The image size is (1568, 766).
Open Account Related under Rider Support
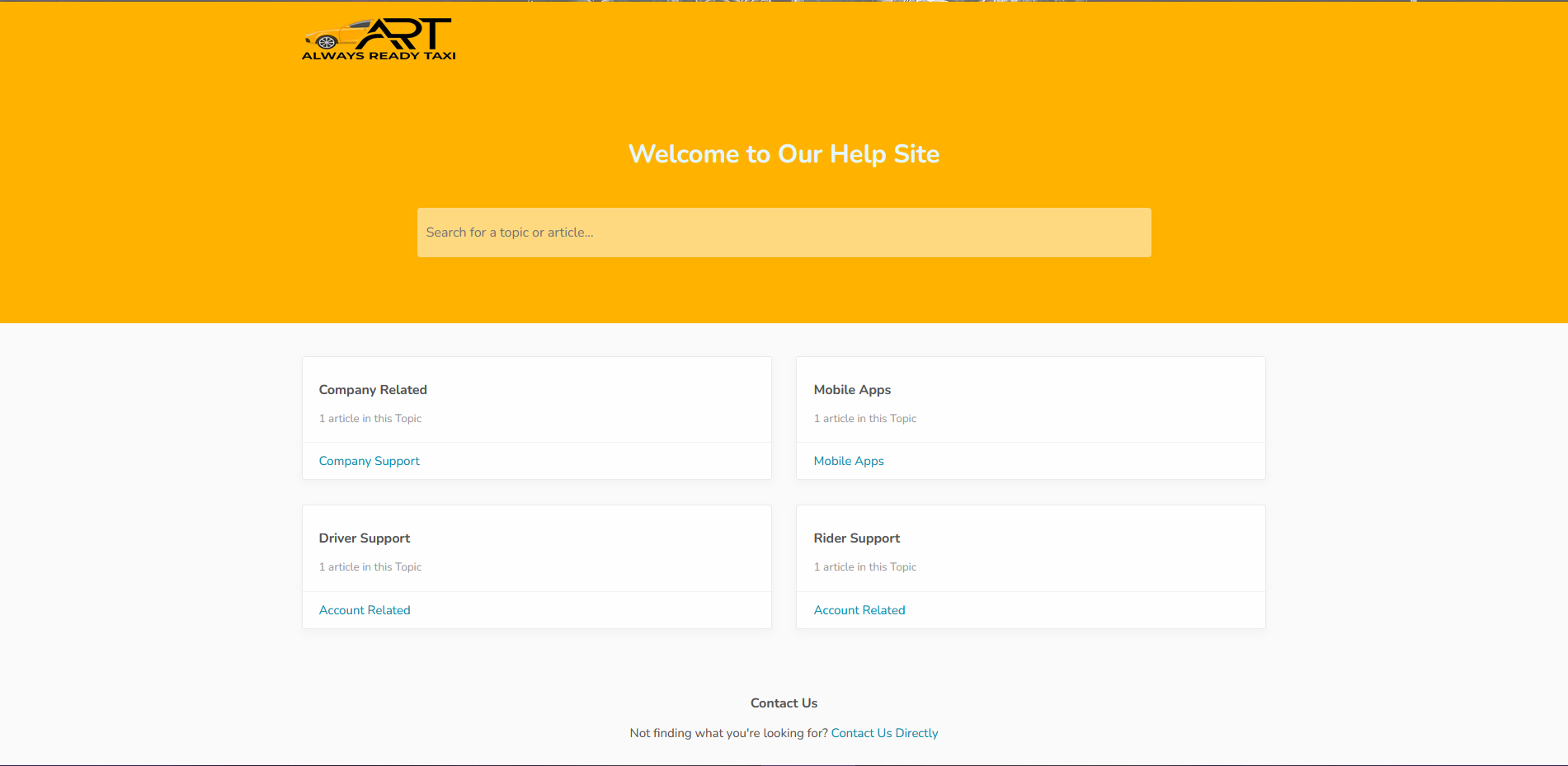click(x=859, y=609)
